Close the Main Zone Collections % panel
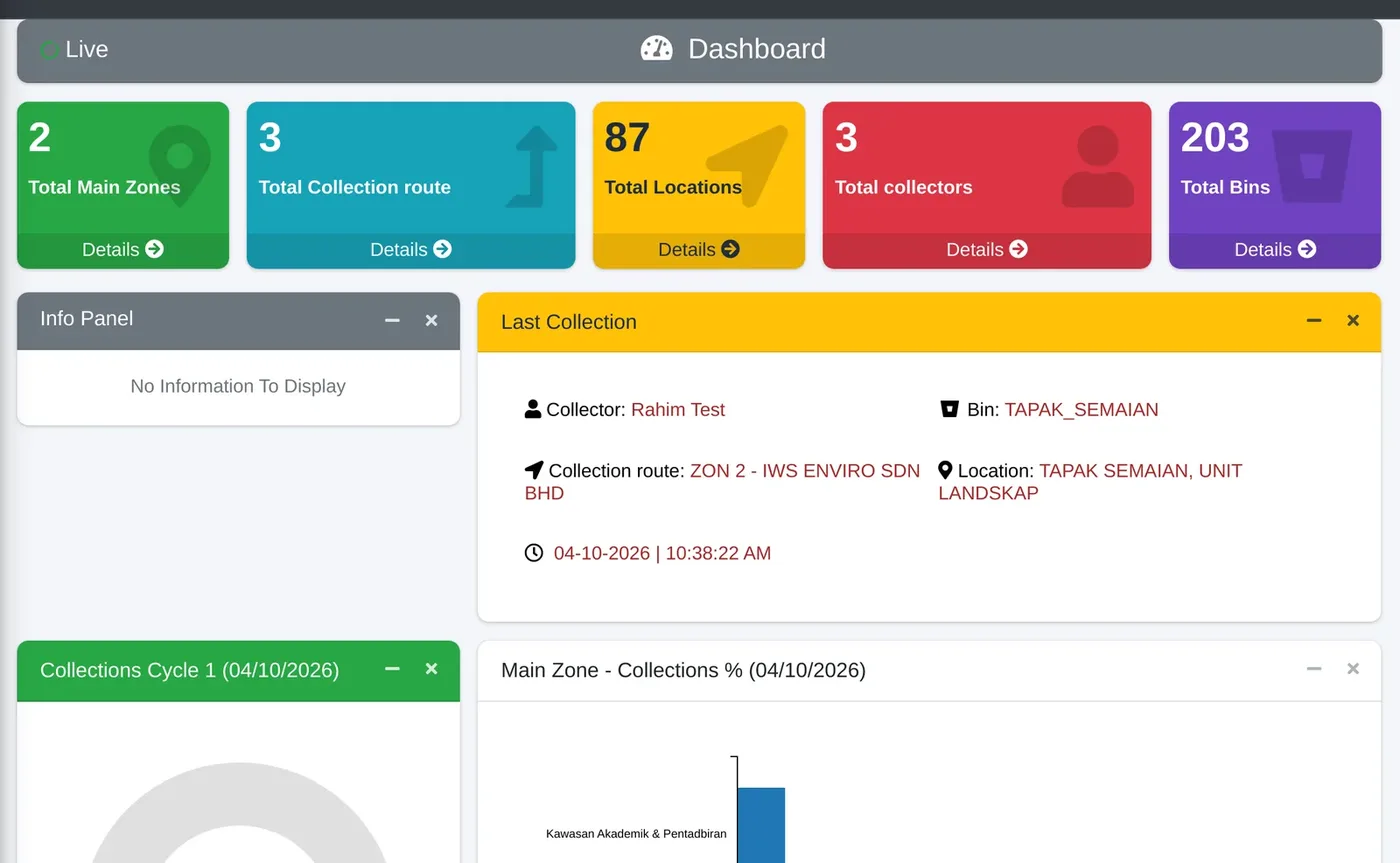Screen dimensions: 1400x863 (x=1353, y=668)
